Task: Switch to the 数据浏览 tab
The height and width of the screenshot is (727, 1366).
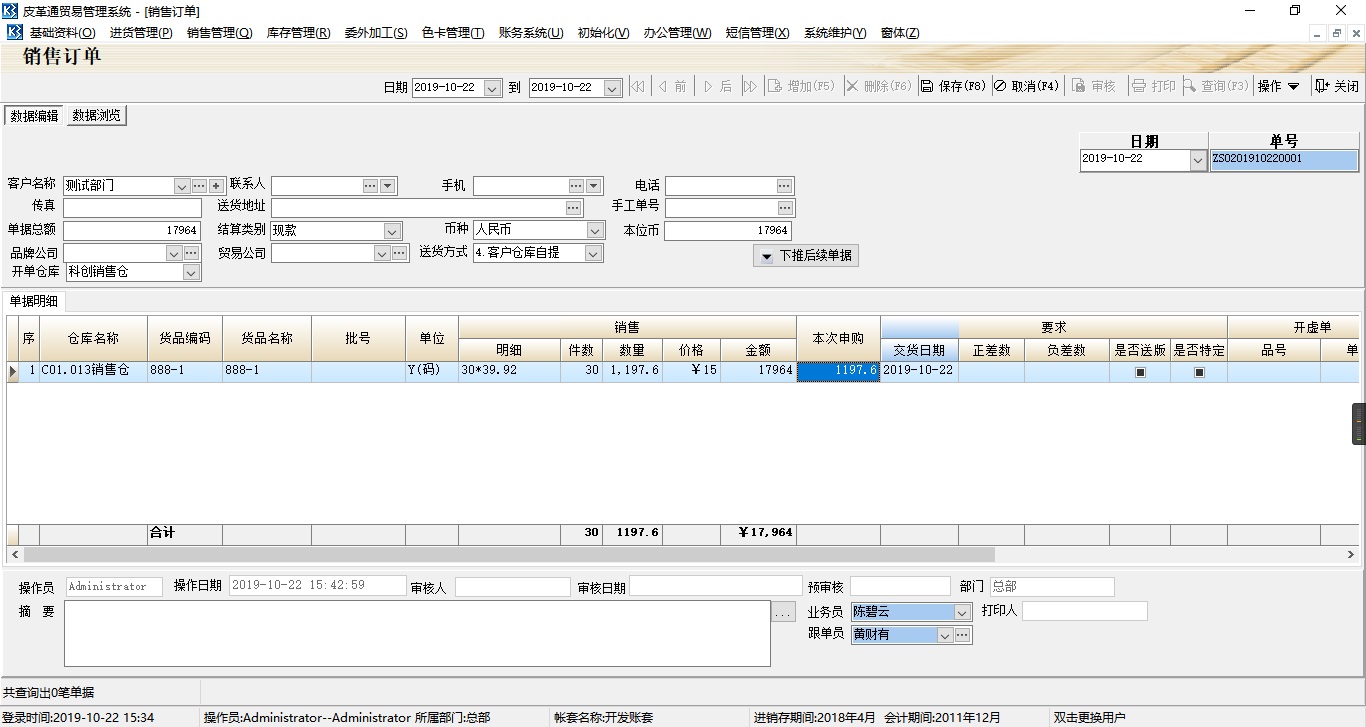Action: [98, 115]
